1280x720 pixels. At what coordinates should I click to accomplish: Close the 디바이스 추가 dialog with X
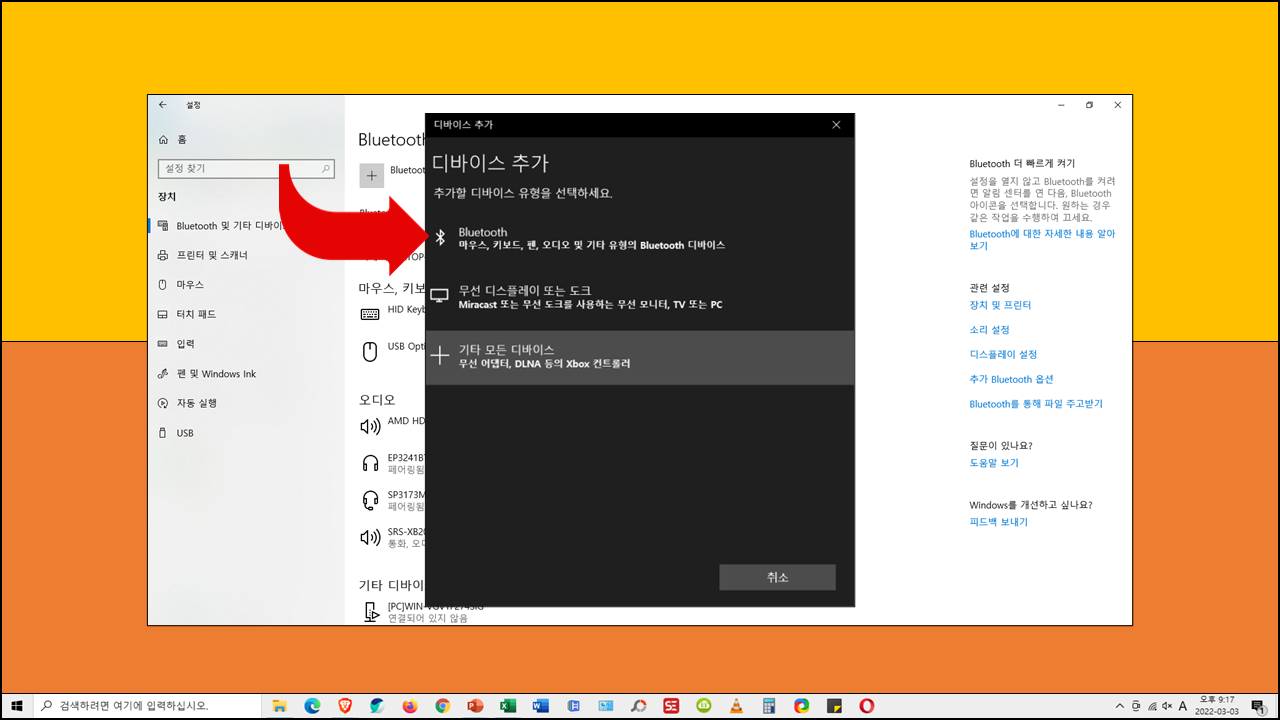(x=836, y=125)
